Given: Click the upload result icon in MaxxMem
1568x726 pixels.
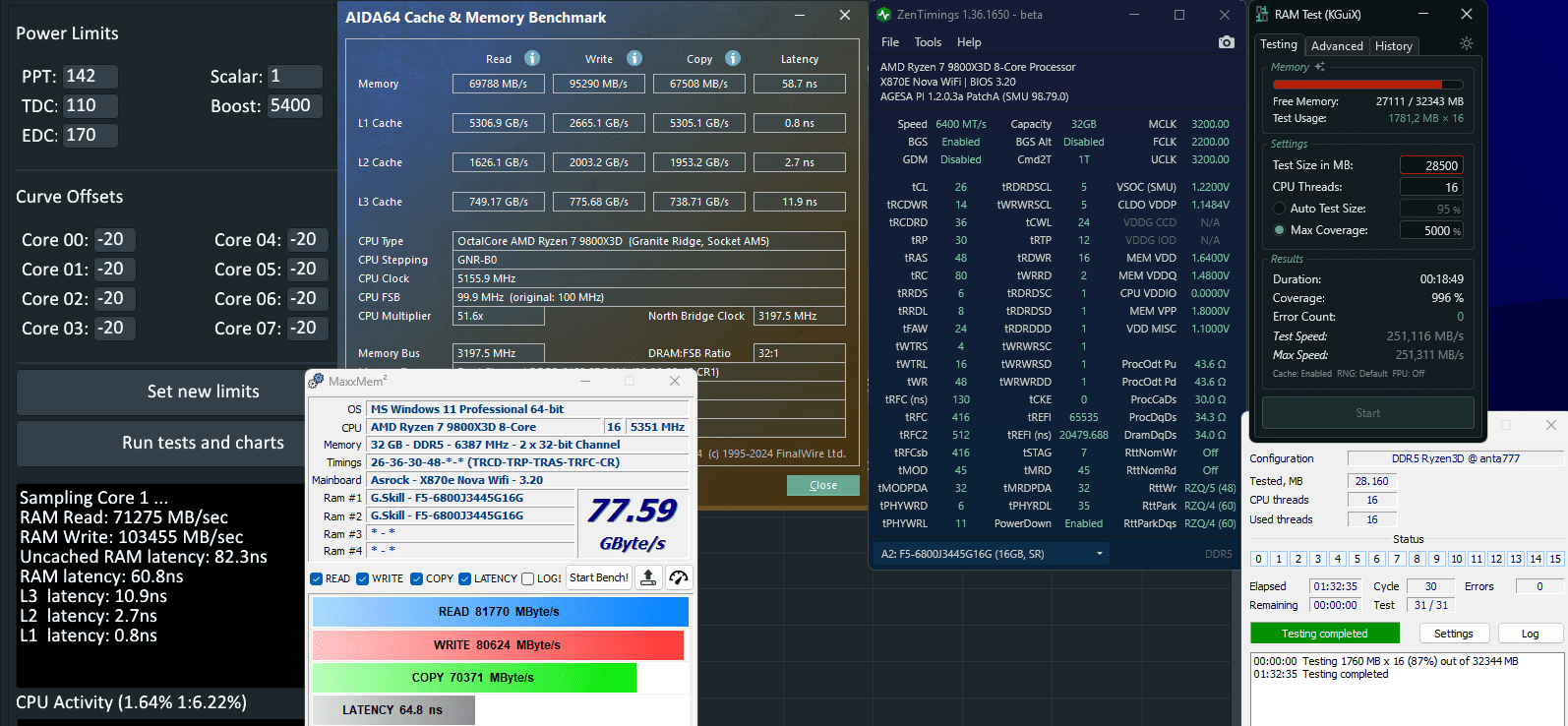Looking at the screenshot, I should tap(648, 577).
